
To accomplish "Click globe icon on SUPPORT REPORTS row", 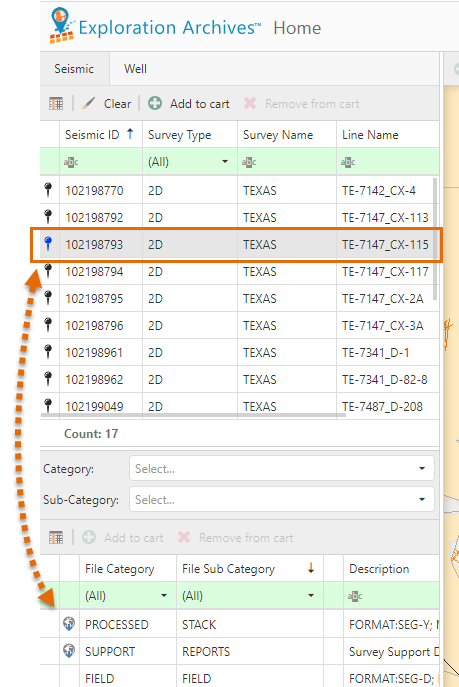I will (69, 651).
